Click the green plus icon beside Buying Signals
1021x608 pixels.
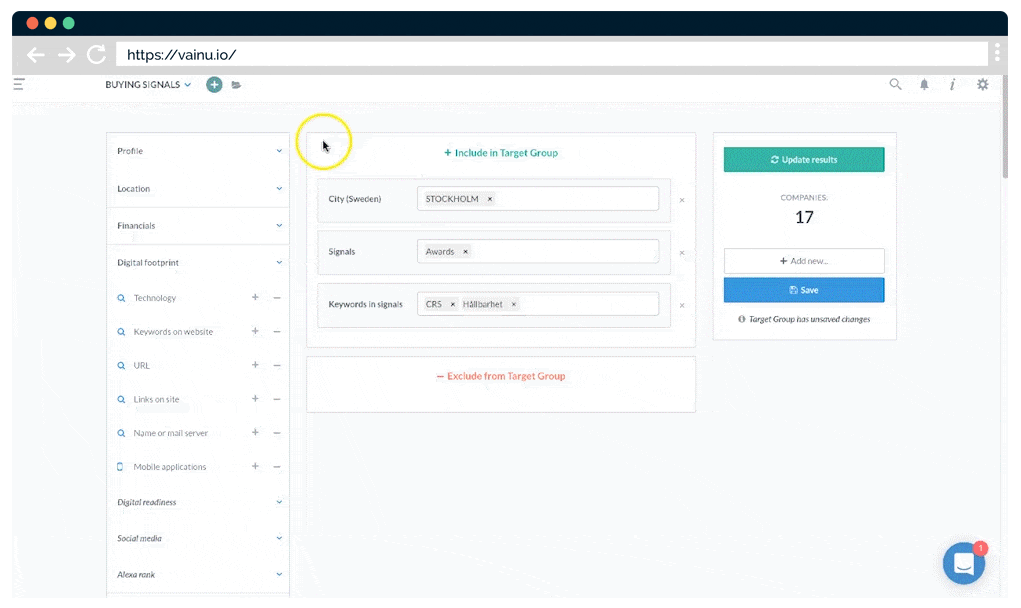coord(214,85)
